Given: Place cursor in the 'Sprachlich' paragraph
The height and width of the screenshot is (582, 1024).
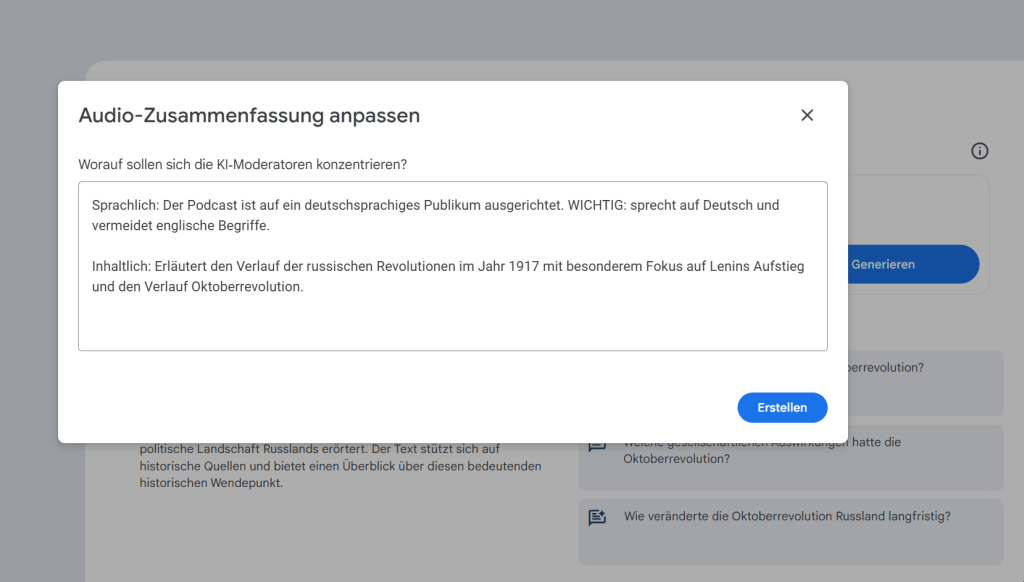Looking at the screenshot, I should [x=300, y=203].
